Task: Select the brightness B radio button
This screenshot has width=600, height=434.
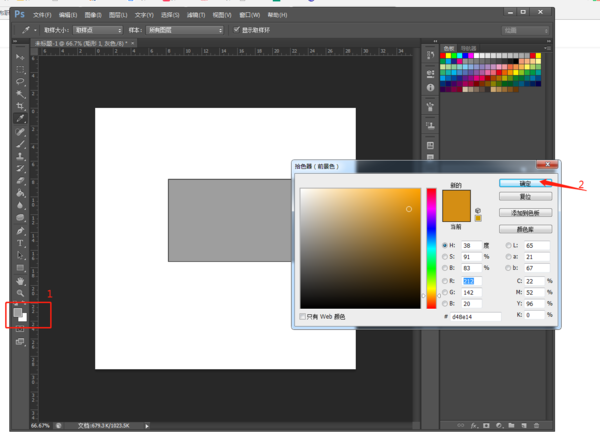Action: [445, 268]
